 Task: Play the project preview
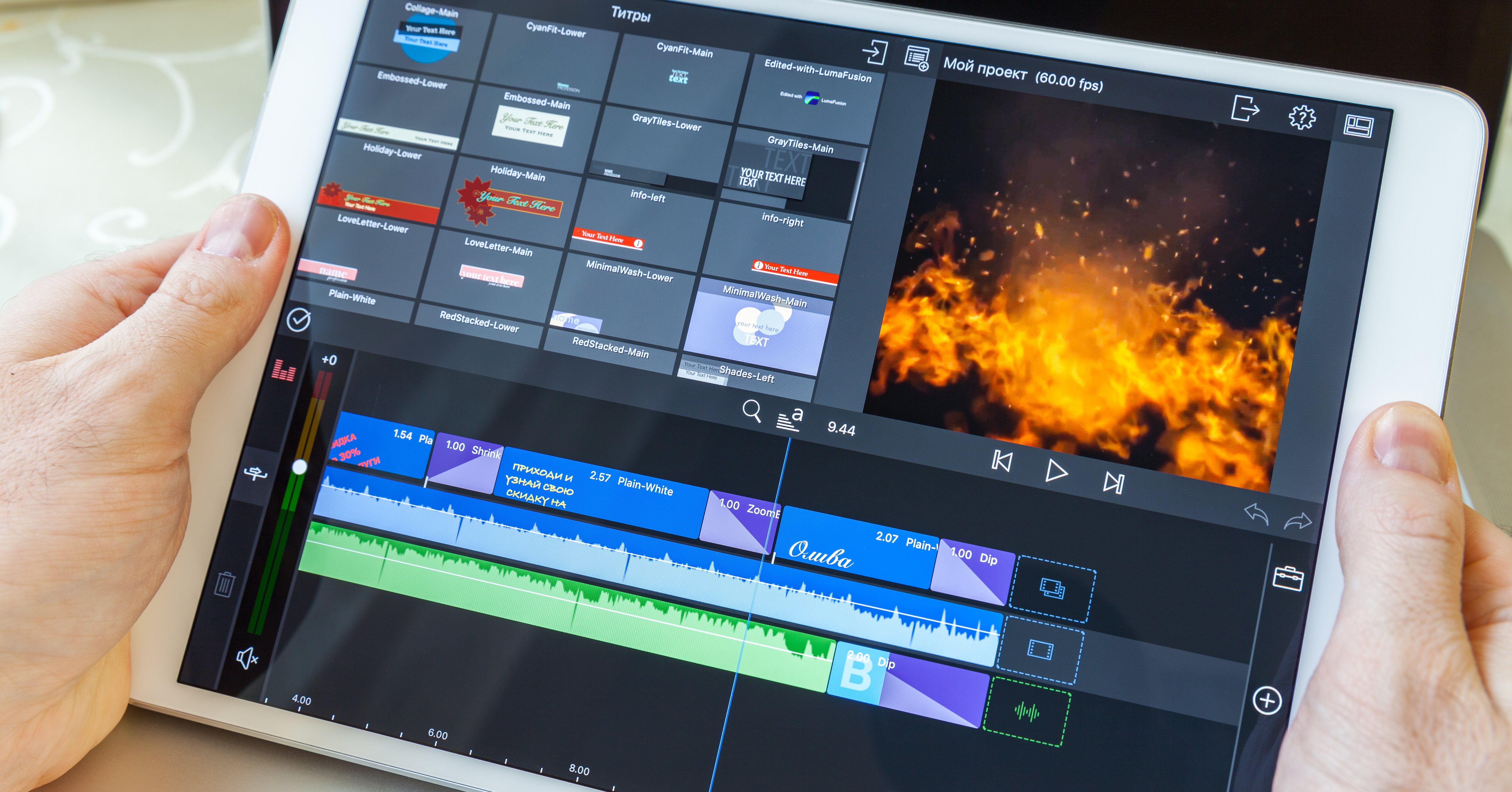1056,471
